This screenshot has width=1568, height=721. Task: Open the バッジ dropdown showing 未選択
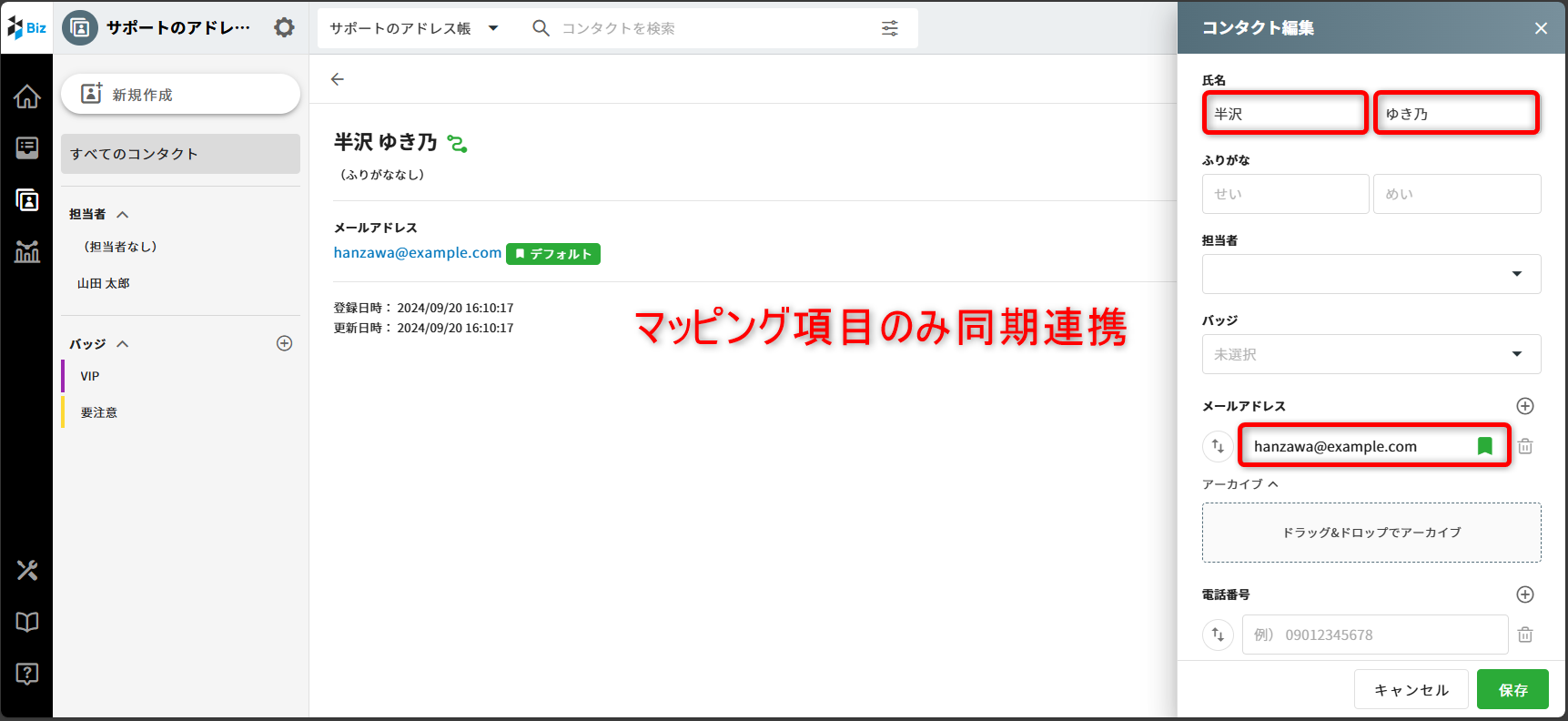[1371, 354]
